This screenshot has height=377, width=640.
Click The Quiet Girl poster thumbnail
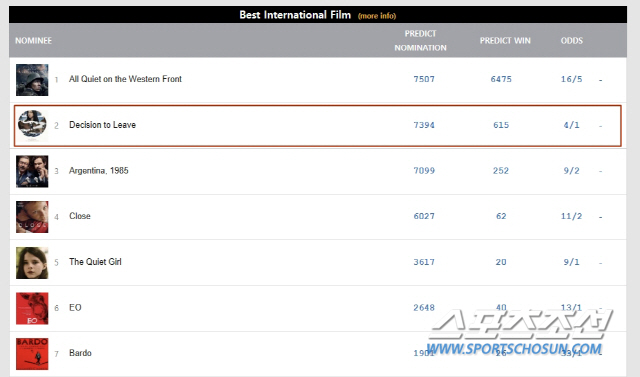(32, 263)
